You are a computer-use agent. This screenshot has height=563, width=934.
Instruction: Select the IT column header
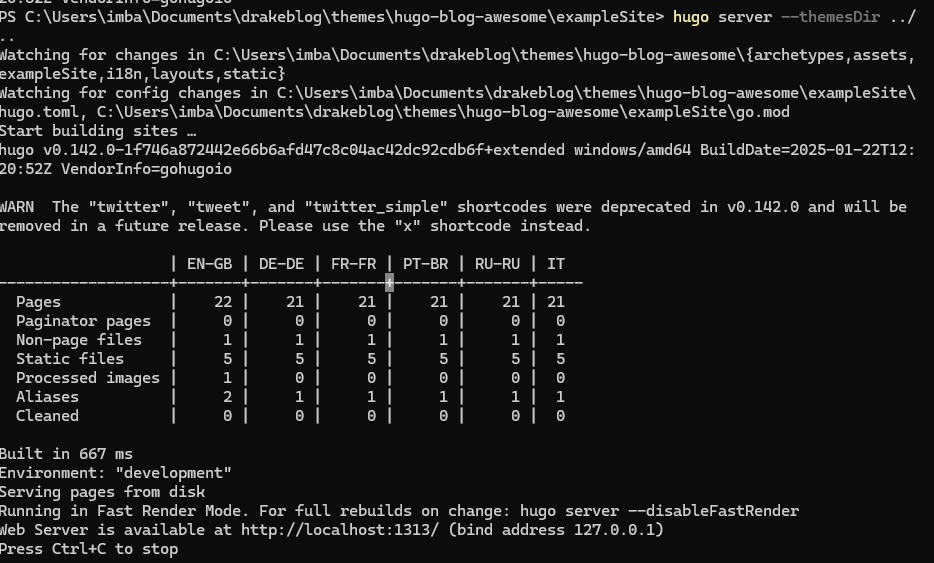(556, 264)
